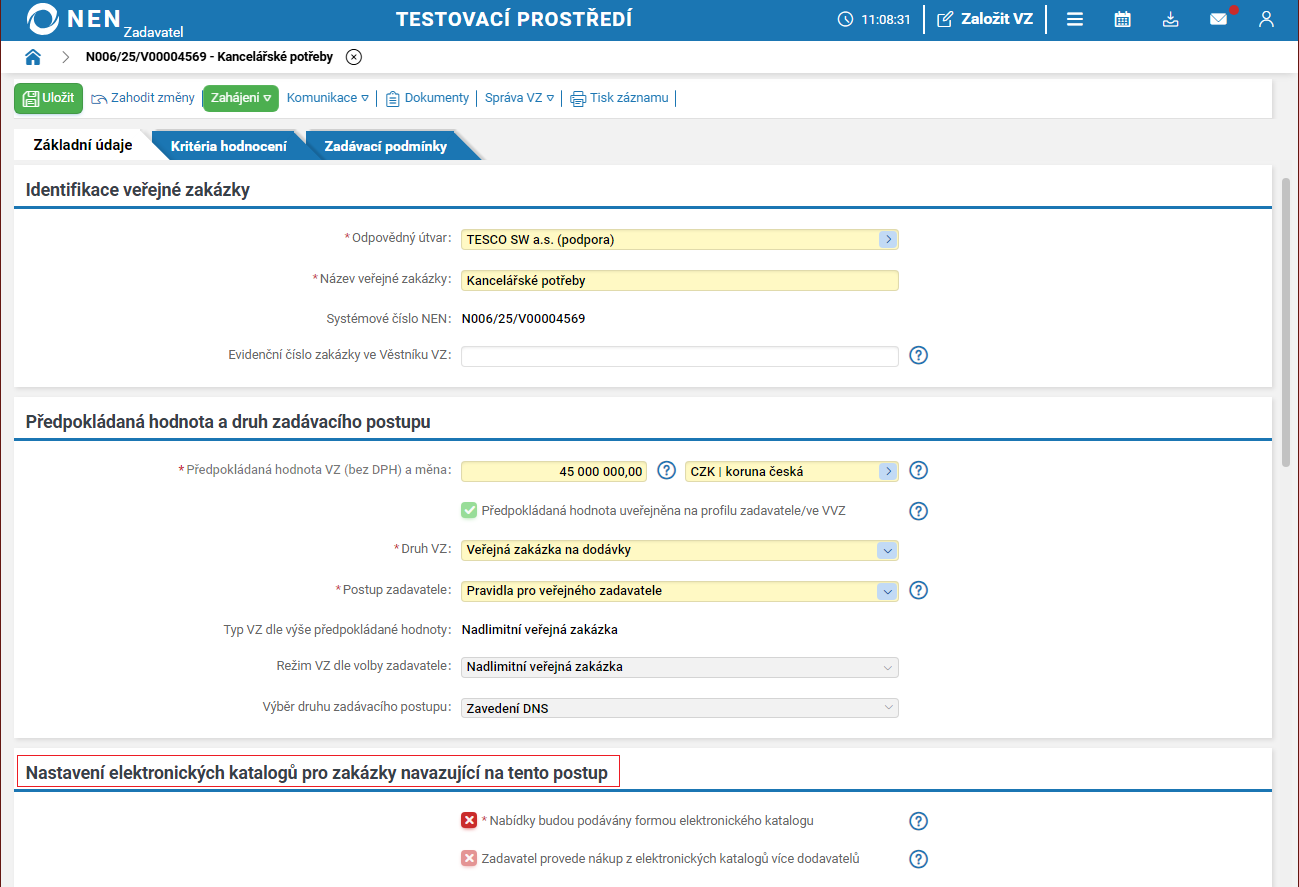This screenshot has height=887, width=1299.
Task: Toggle Nabídky budou podávány formou katalogu
Action: pyautogui.click(x=469, y=821)
